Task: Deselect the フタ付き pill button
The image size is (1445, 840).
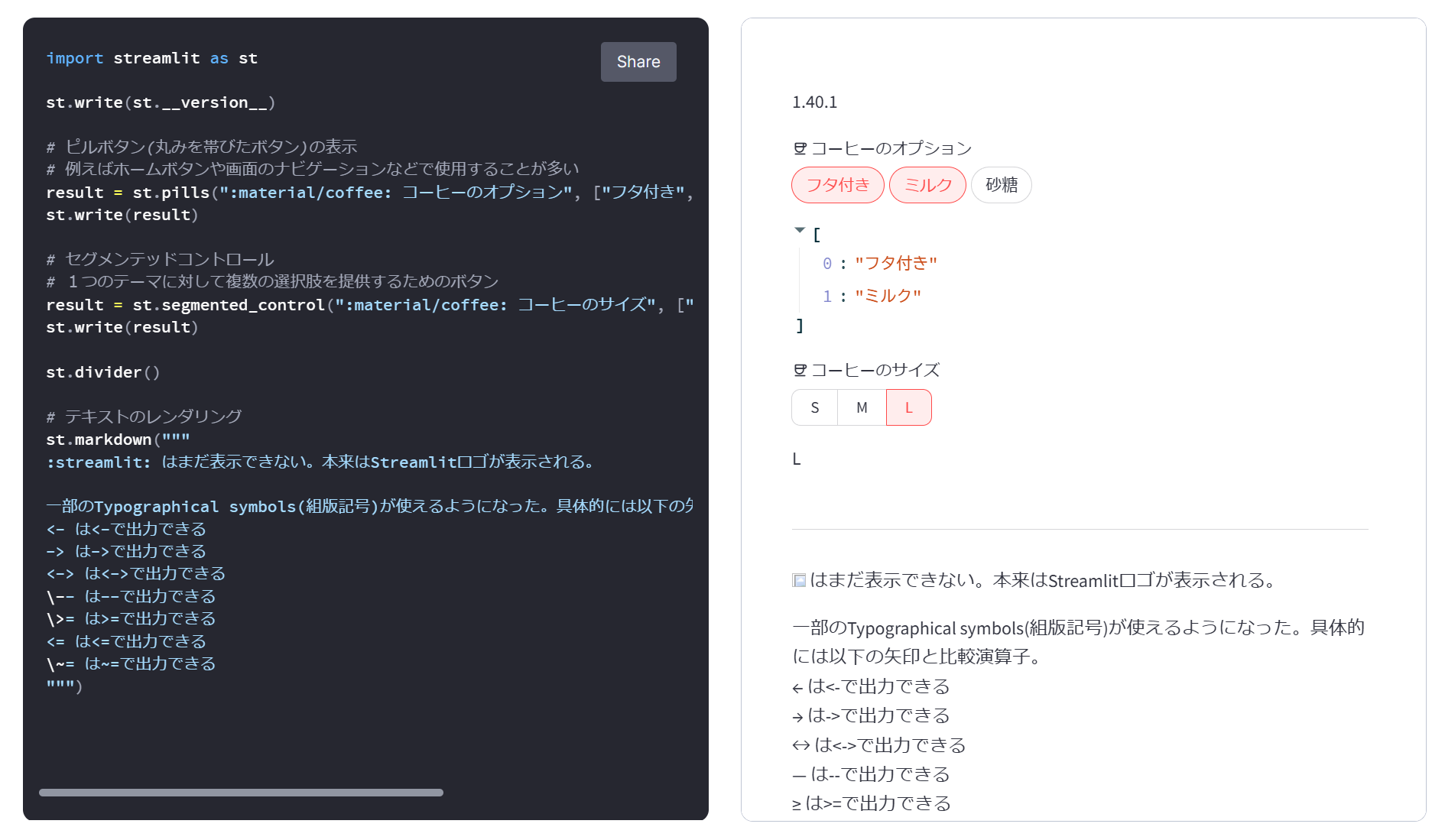Action: point(838,185)
